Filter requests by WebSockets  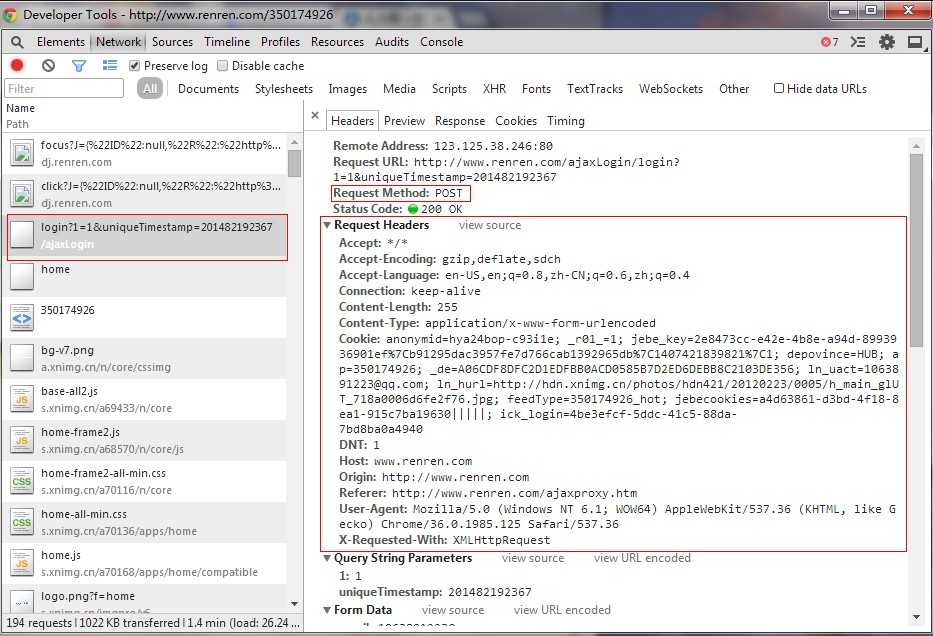(x=671, y=89)
